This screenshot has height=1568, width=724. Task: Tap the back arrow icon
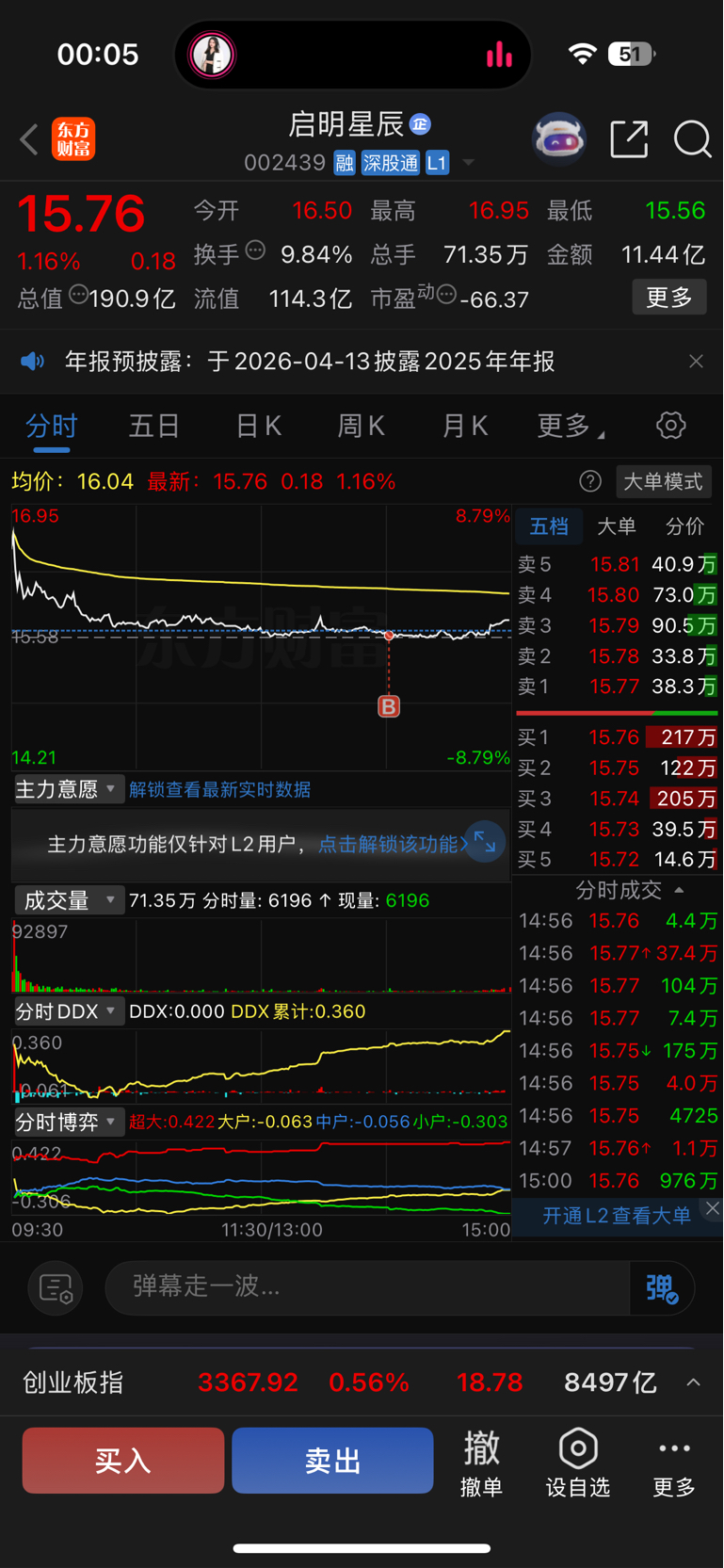coord(29,139)
